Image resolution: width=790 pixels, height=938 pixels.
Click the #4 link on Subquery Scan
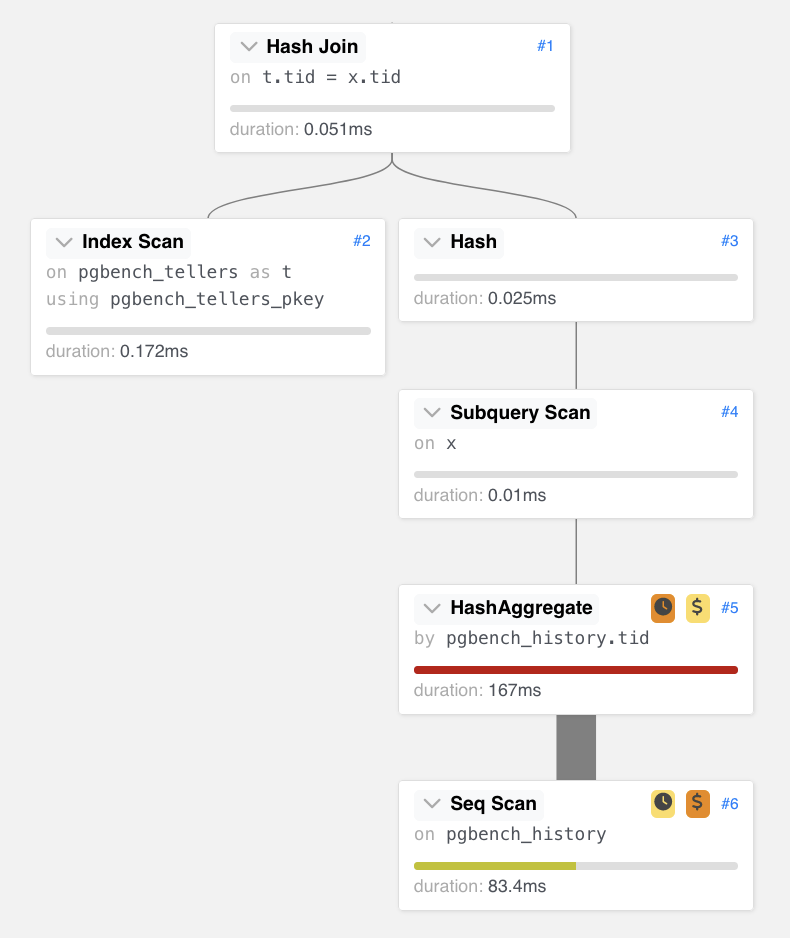(730, 412)
